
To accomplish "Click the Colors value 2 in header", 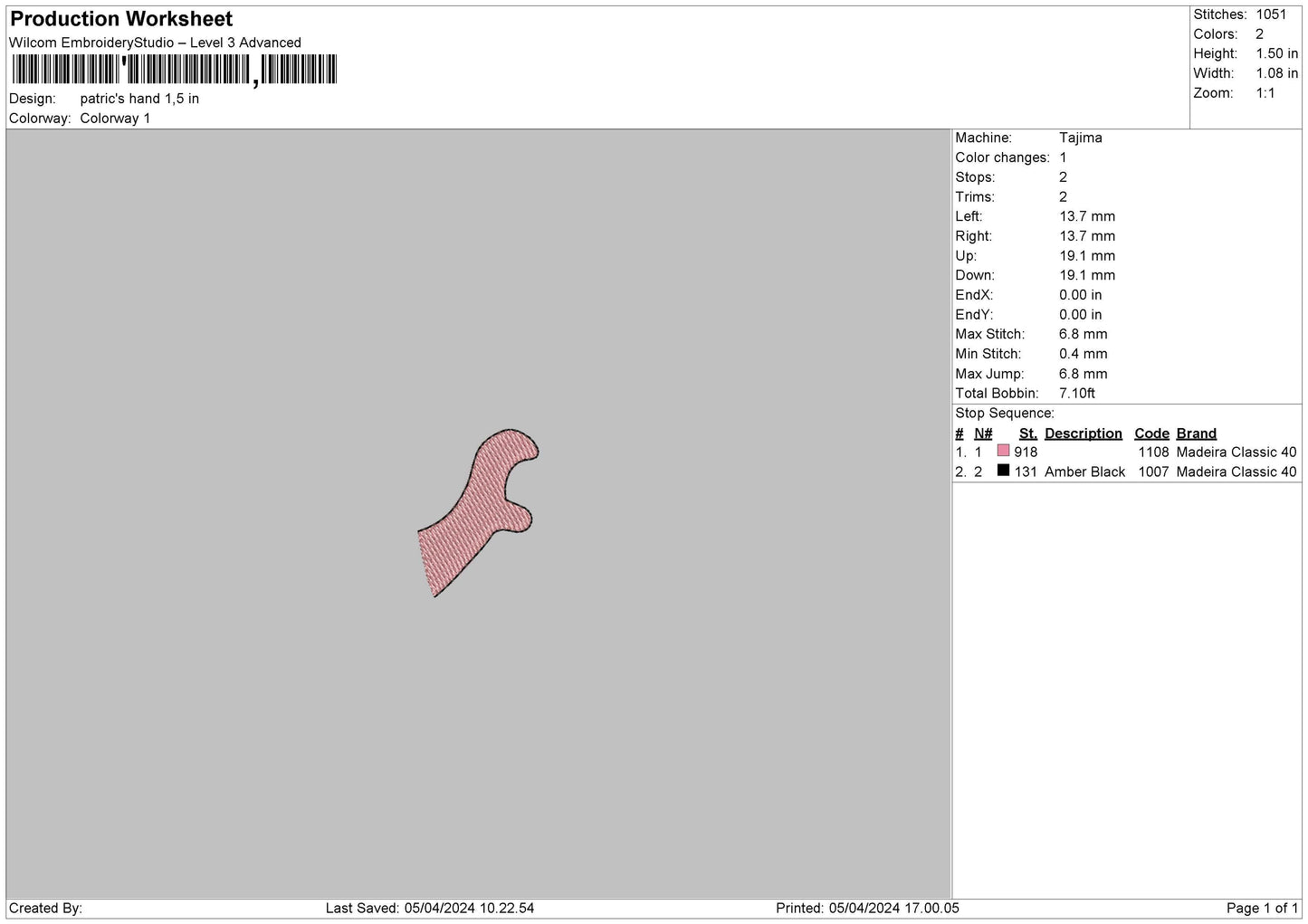I will [1259, 34].
